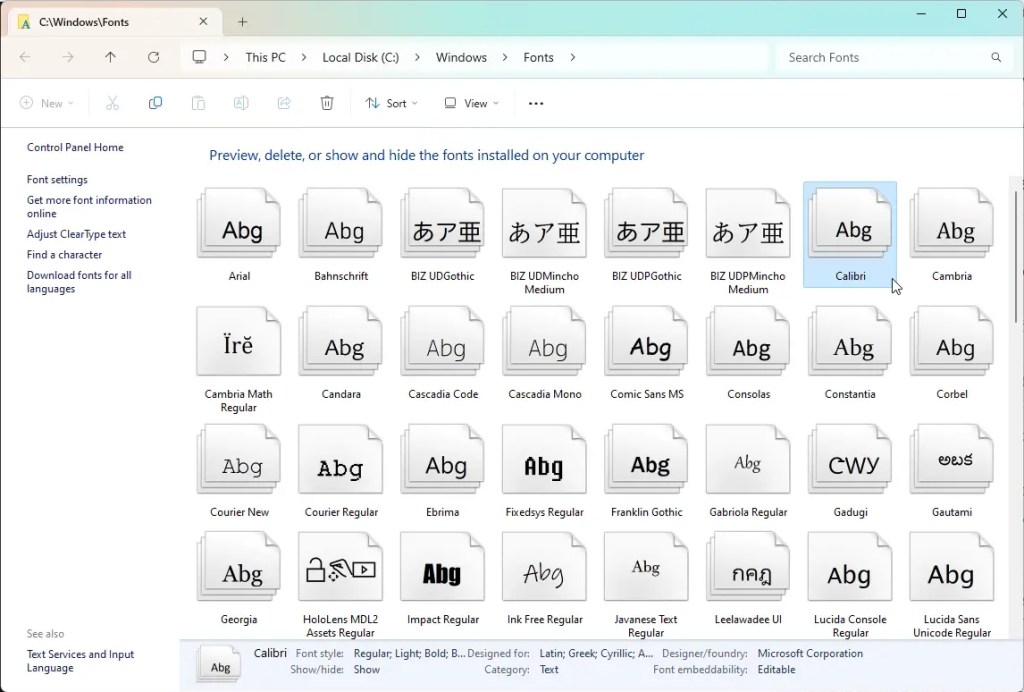Open the View dropdown menu

(x=472, y=103)
